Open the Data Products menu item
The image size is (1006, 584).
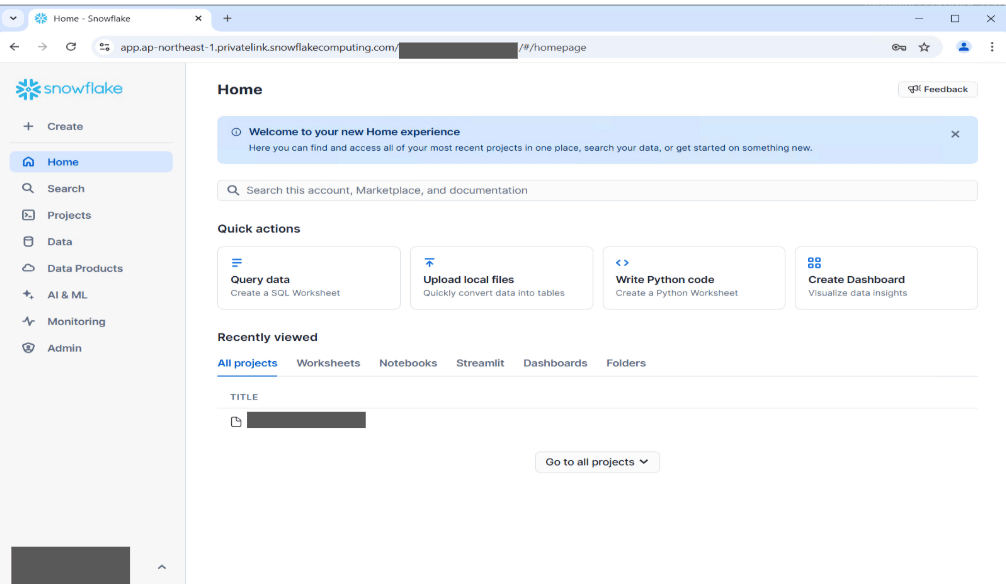91,268
